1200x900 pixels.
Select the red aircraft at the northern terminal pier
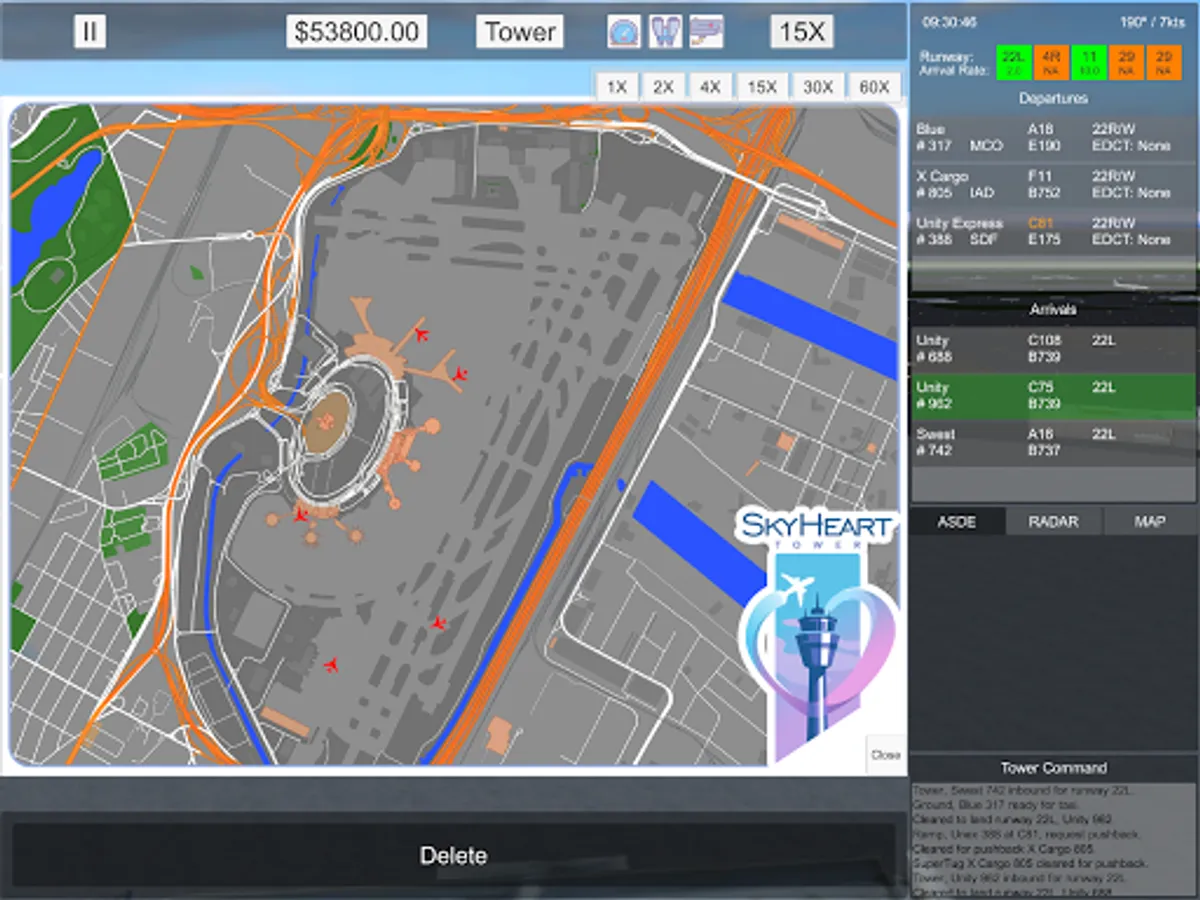tap(421, 334)
